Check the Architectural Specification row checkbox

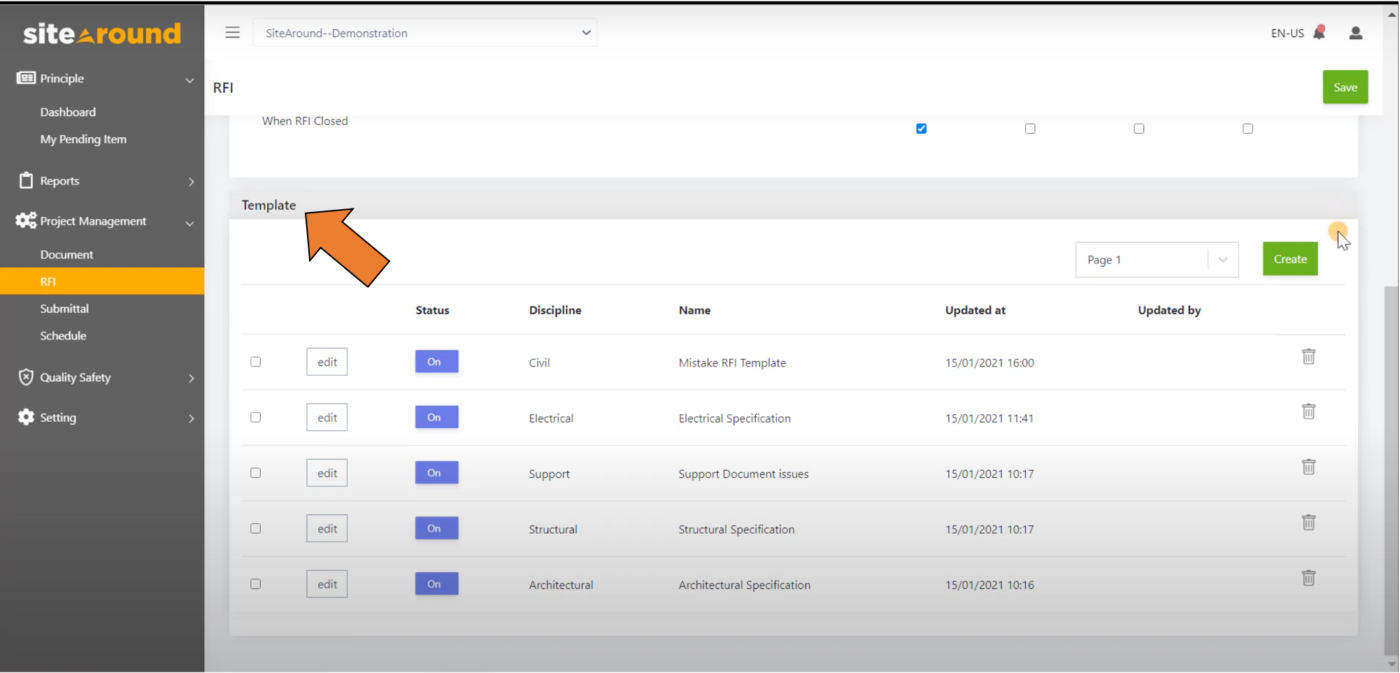point(255,582)
